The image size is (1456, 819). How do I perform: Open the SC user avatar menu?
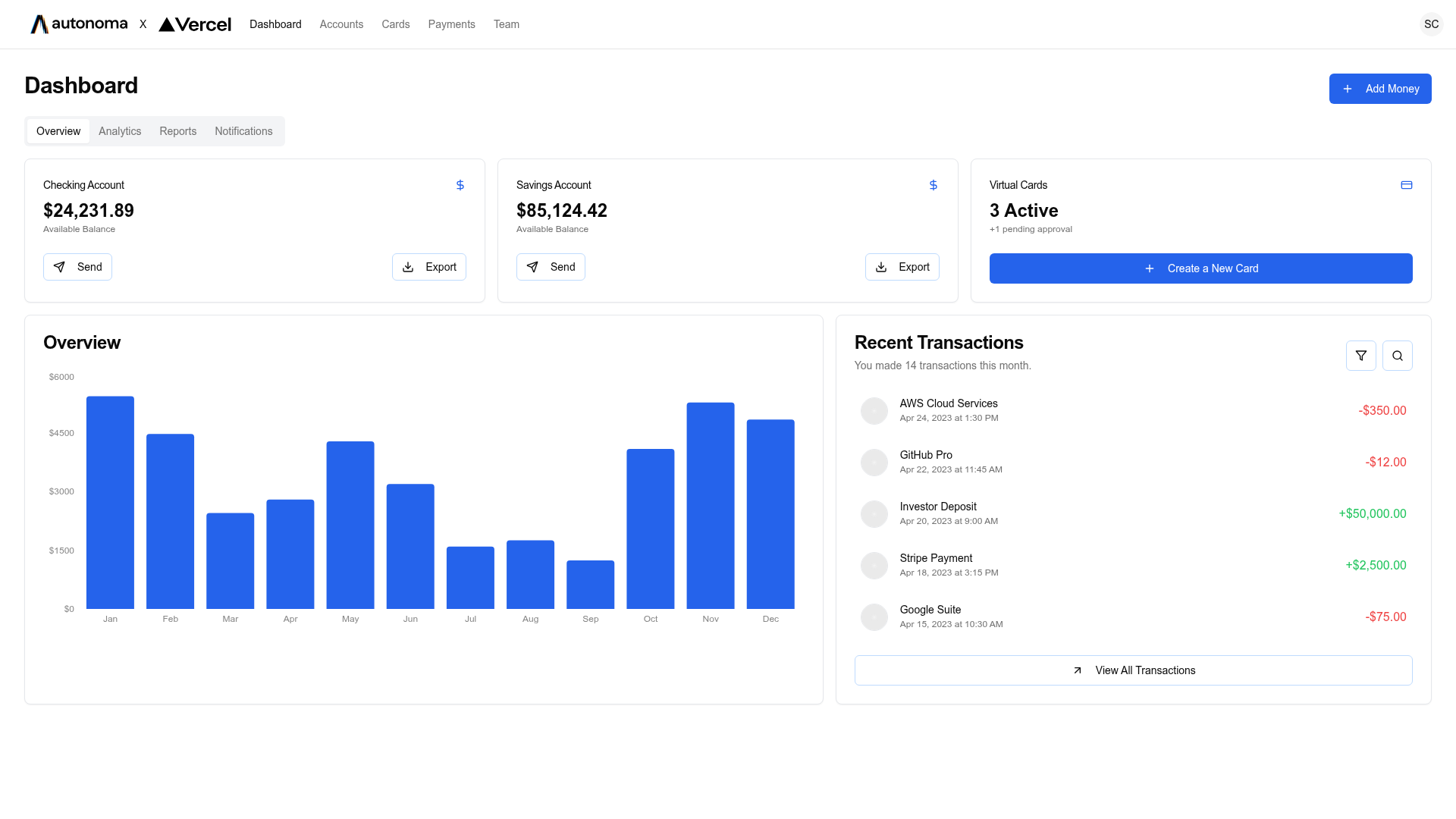(x=1431, y=24)
